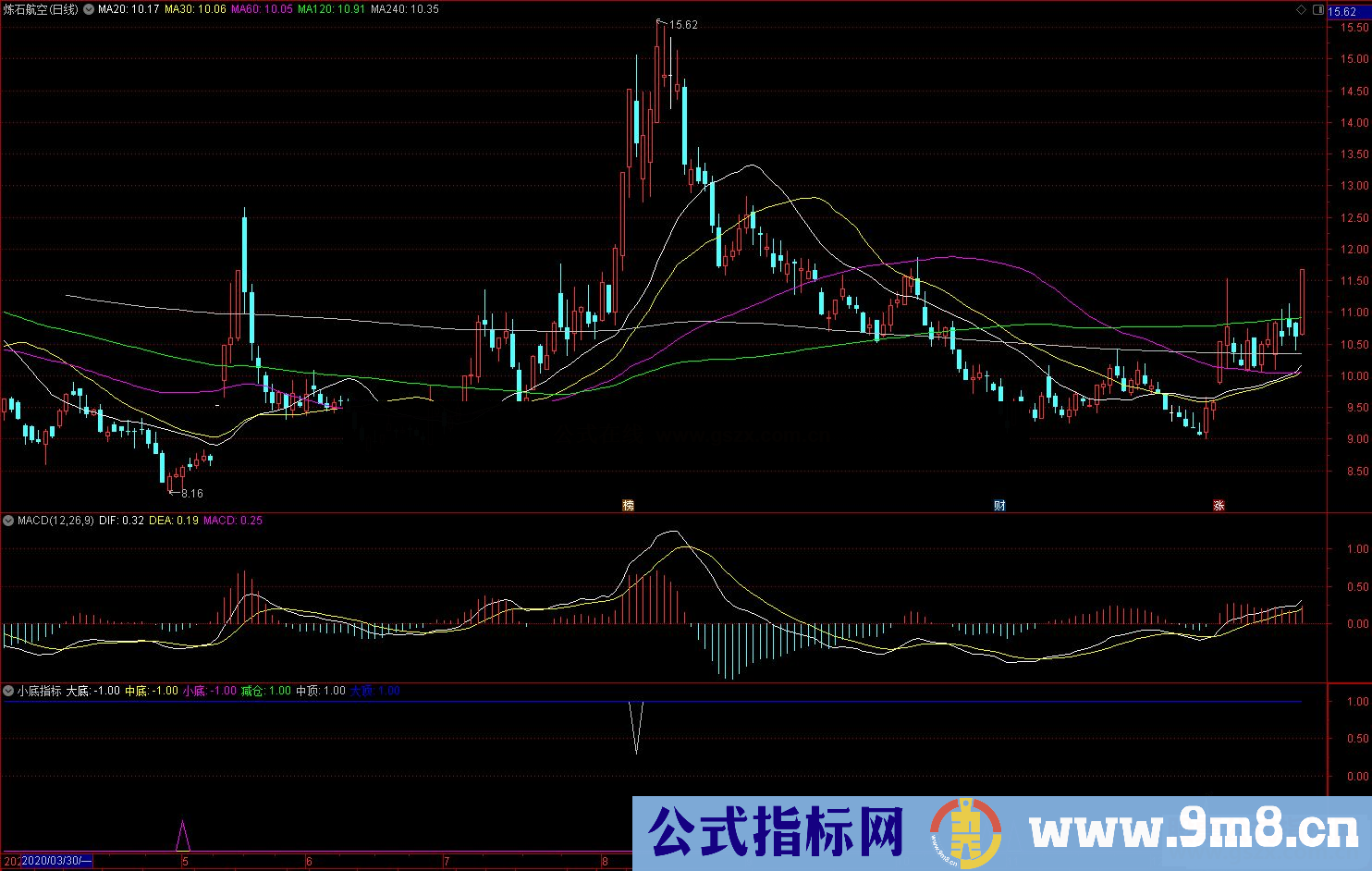Select the yellow MA30: 10.06 label
This screenshot has width=1372, height=871.
[195, 9]
